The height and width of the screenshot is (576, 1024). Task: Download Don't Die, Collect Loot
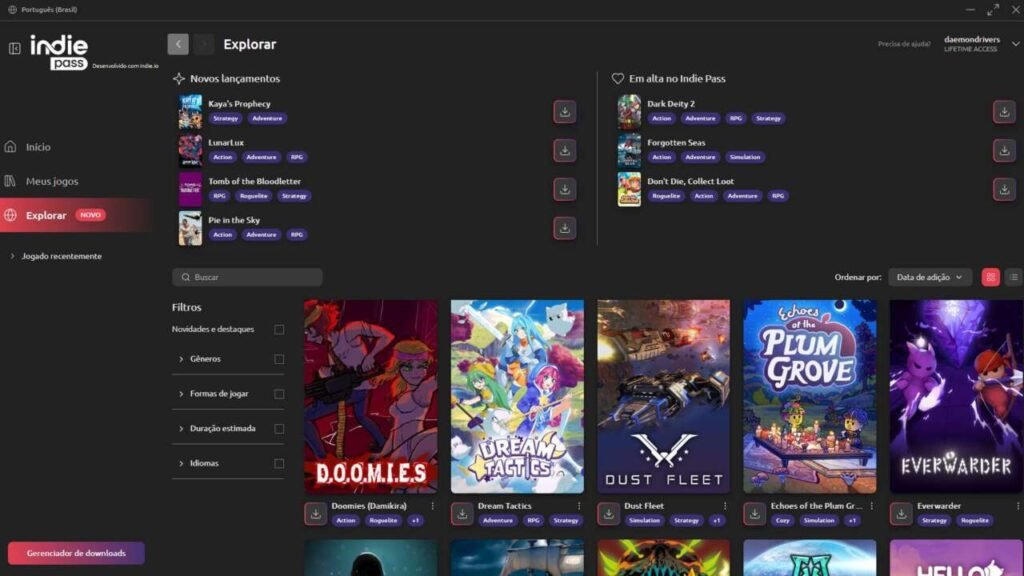pyautogui.click(x=1004, y=189)
